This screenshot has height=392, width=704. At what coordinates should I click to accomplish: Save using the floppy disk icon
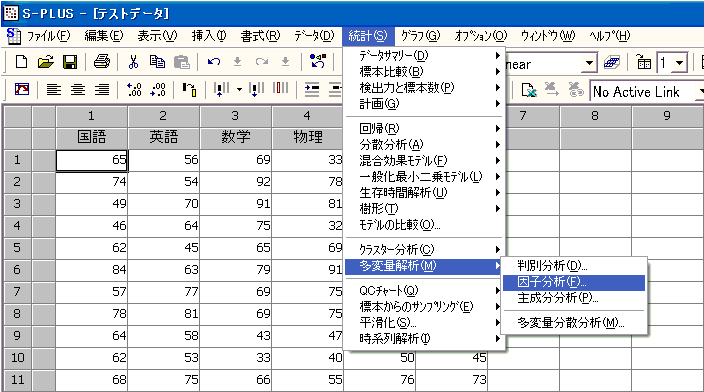[x=70, y=62]
